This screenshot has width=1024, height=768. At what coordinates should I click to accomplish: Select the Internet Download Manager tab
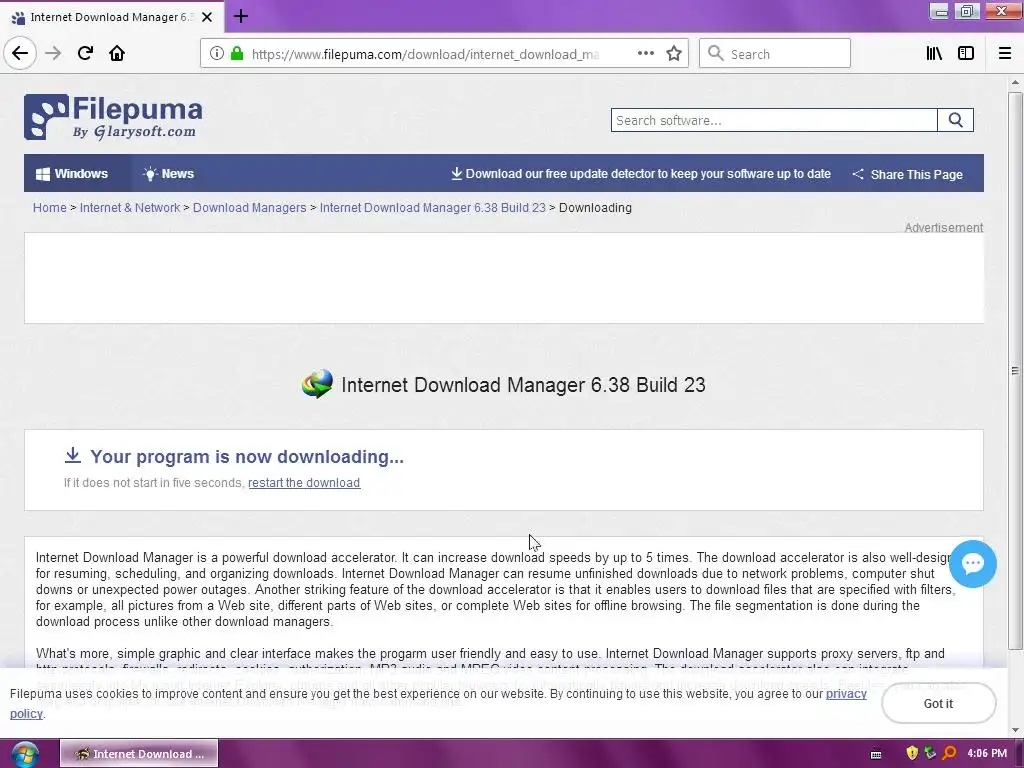pyautogui.click(x=112, y=16)
